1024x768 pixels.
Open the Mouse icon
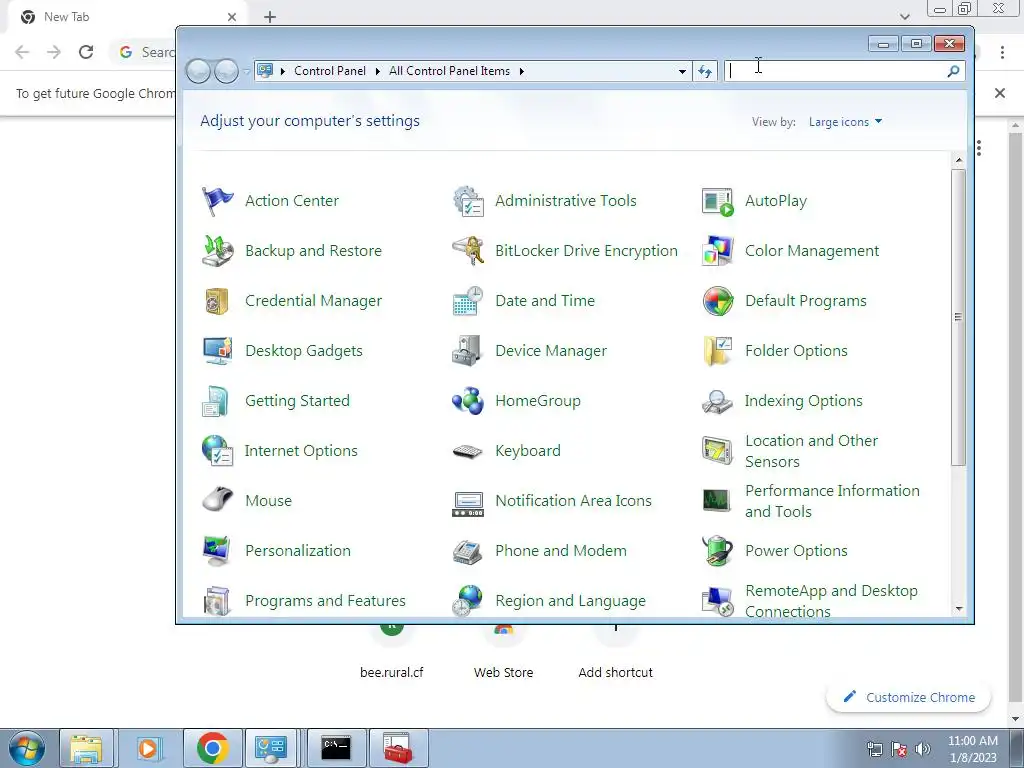[x=217, y=500]
